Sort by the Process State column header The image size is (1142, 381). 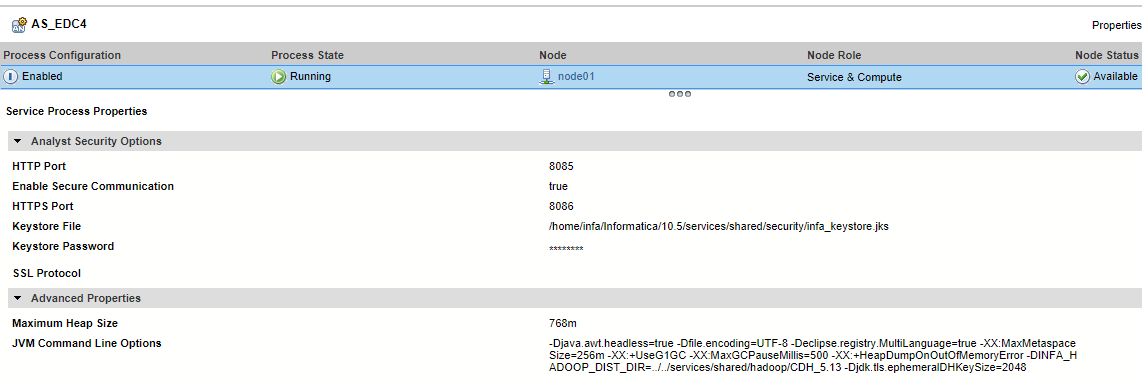pyautogui.click(x=307, y=55)
